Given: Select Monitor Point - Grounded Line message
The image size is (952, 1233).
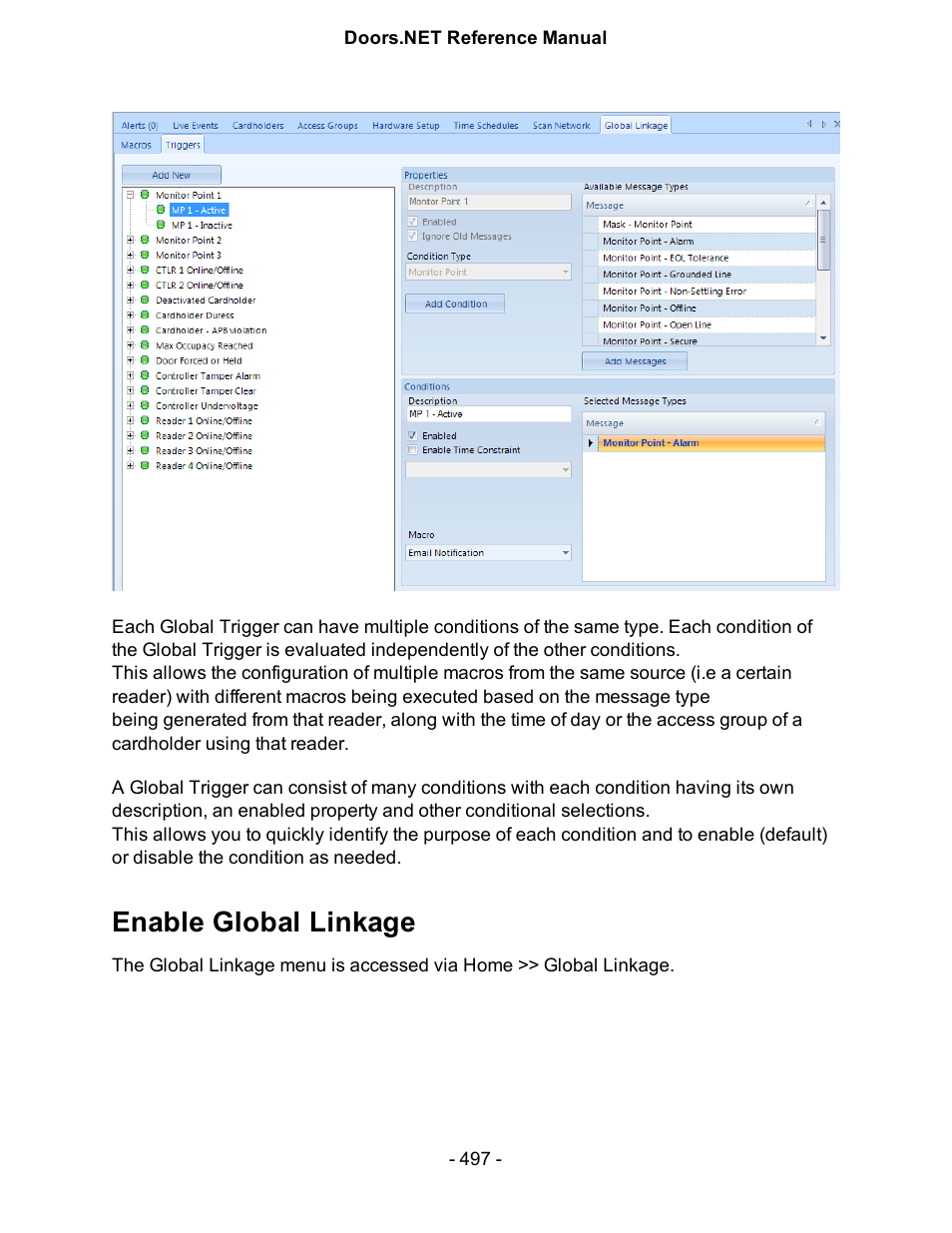Looking at the screenshot, I should pyautogui.click(x=707, y=275).
